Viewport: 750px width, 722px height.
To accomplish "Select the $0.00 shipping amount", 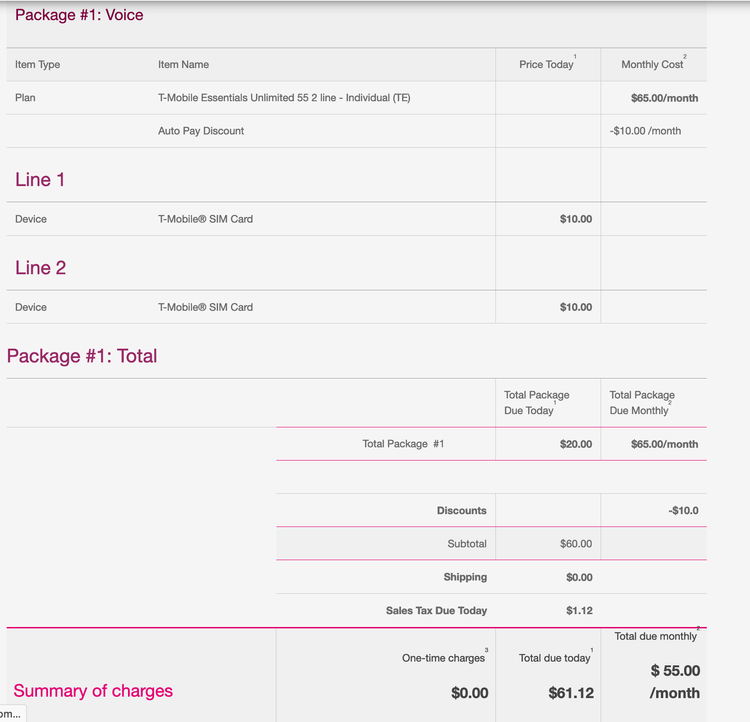I will pyautogui.click(x=579, y=578).
